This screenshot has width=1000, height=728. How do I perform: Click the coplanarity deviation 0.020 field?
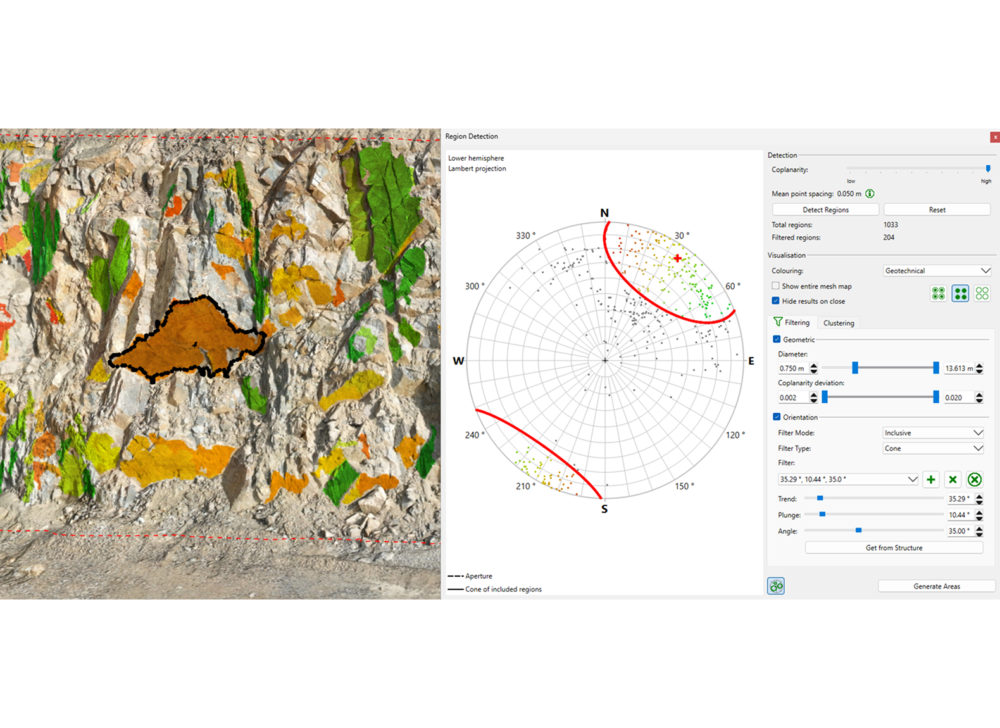point(960,398)
